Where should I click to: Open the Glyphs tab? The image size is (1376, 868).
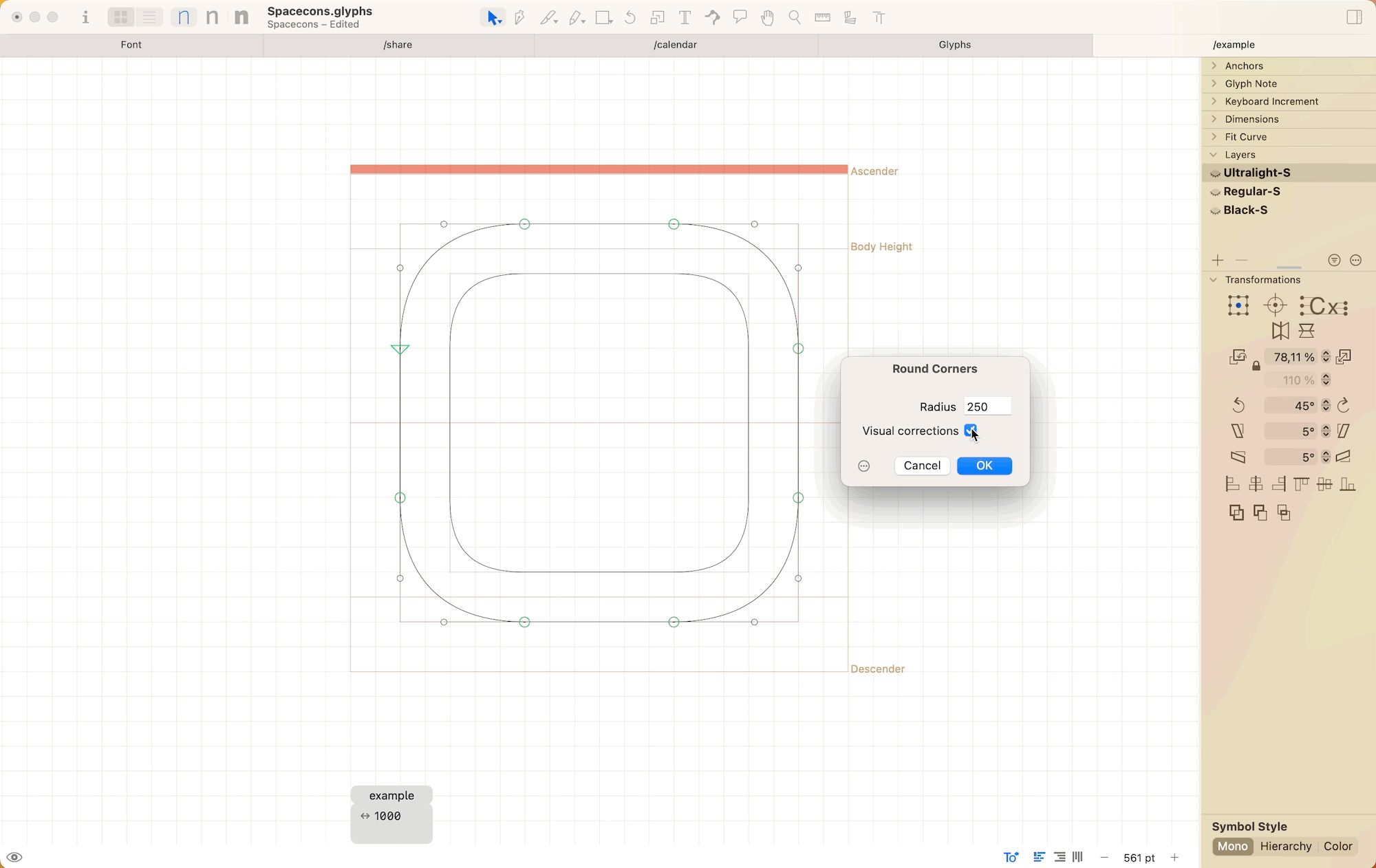point(954,44)
